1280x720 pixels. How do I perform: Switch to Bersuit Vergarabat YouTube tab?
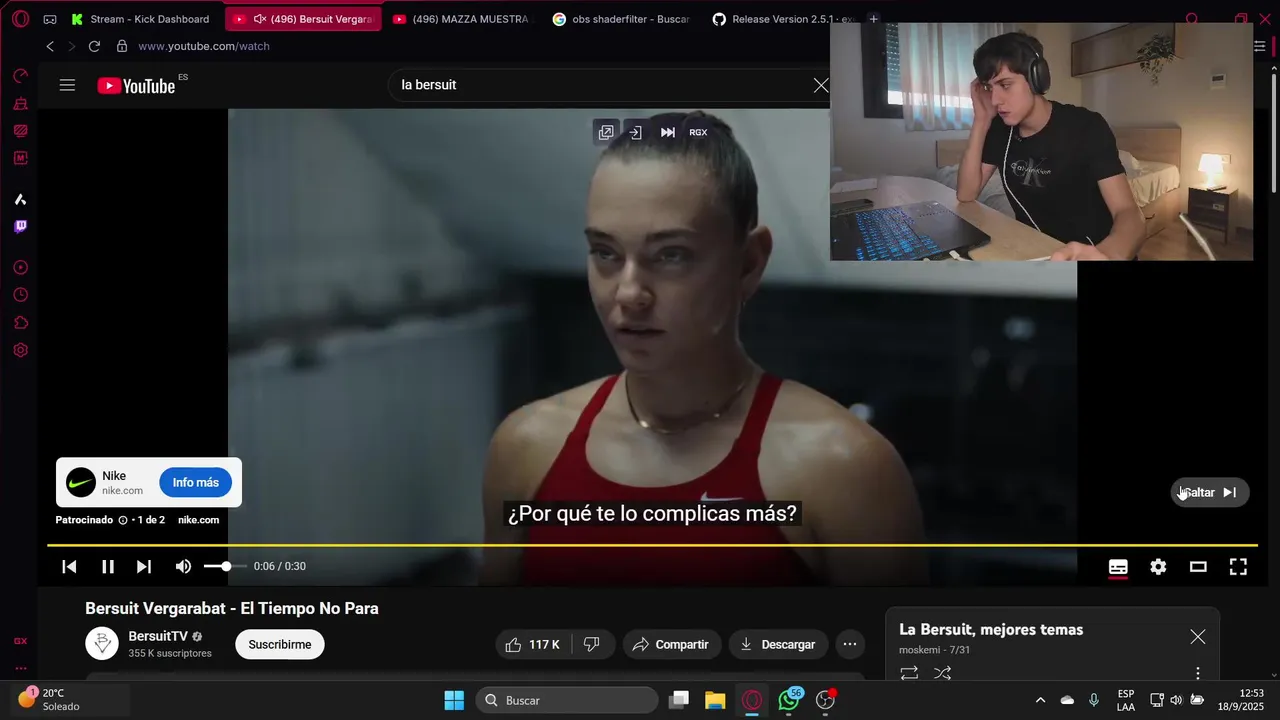[304, 19]
